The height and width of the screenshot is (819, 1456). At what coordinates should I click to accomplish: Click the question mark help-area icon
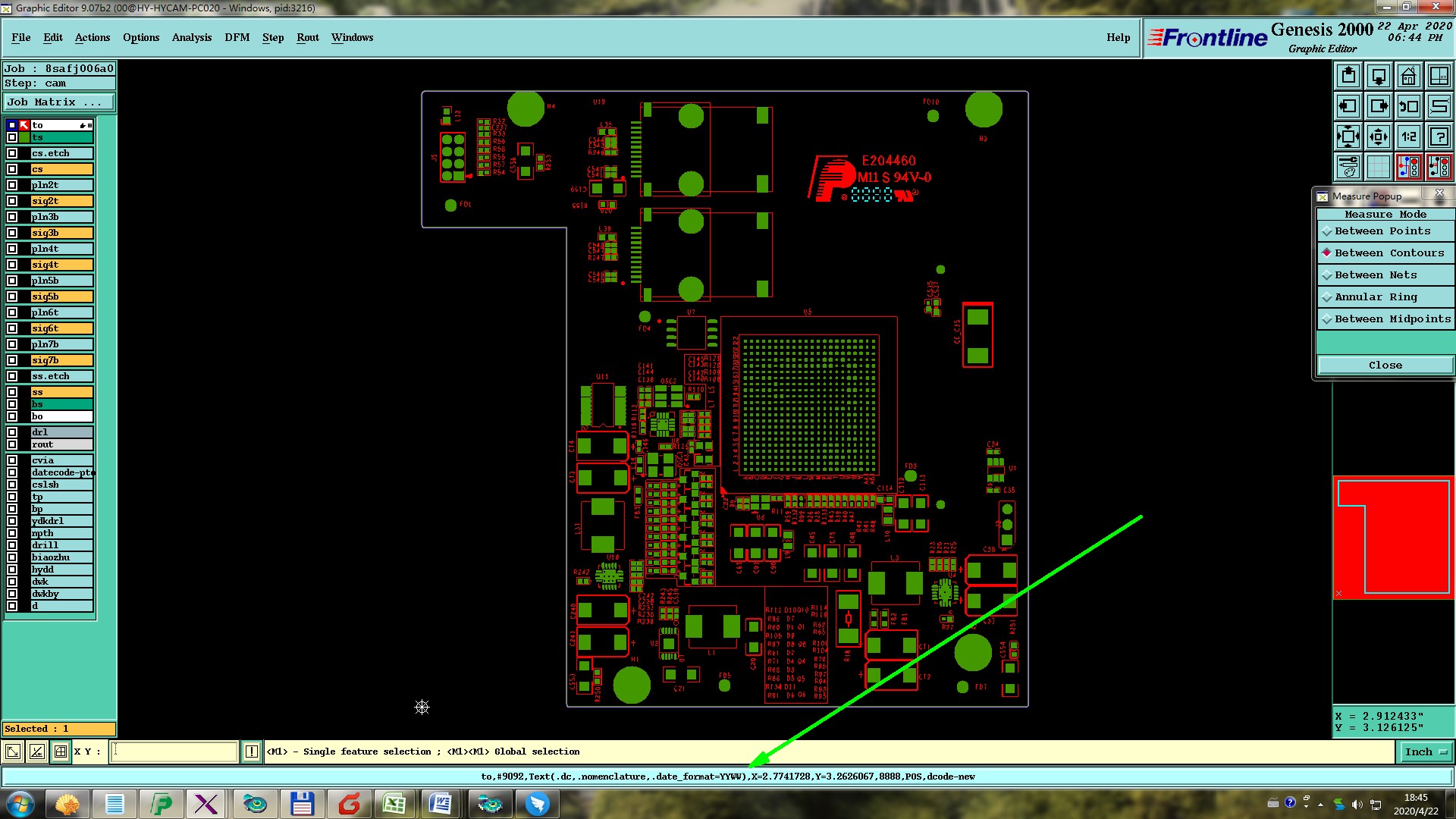[1439, 136]
